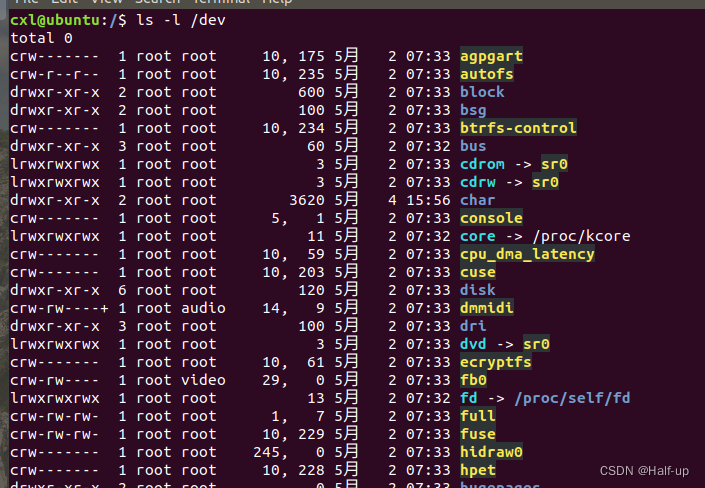Select the 'crw-rw----+' permission string
The image size is (705, 488).
tap(59, 308)
